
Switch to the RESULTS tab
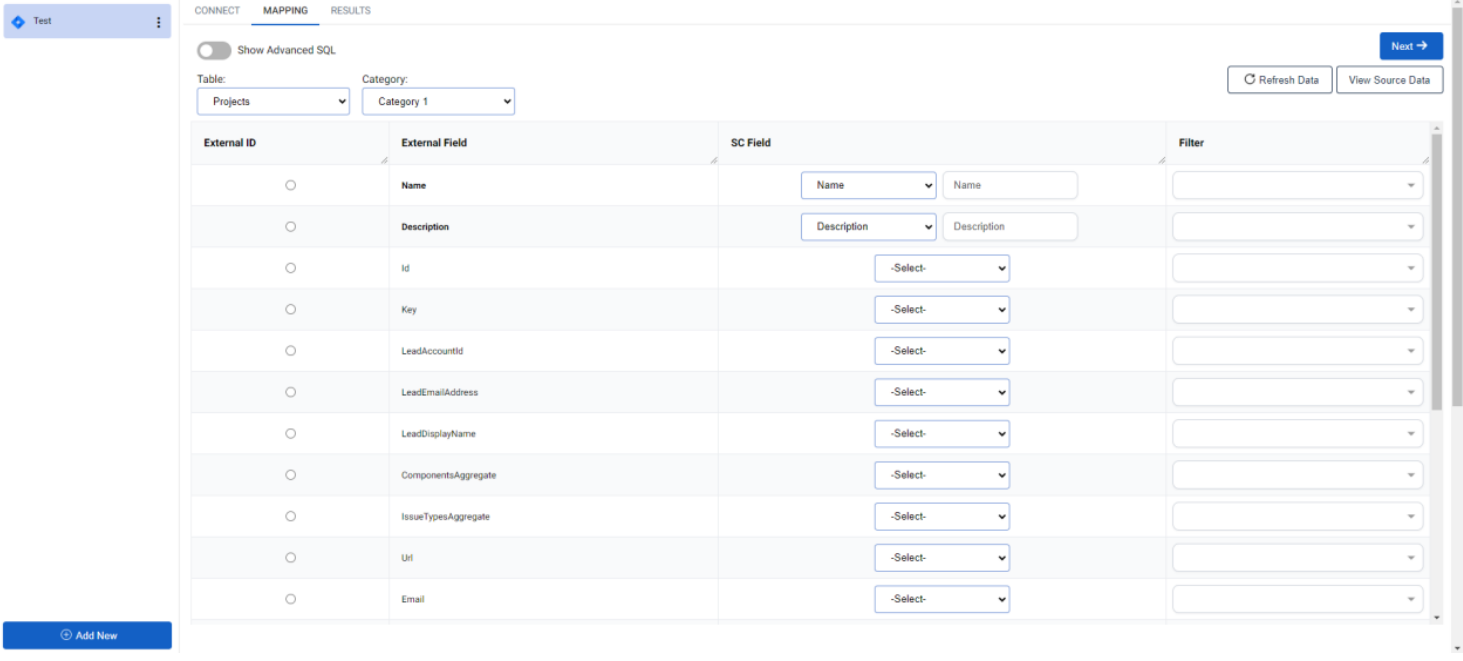click(x=350, y=10)
